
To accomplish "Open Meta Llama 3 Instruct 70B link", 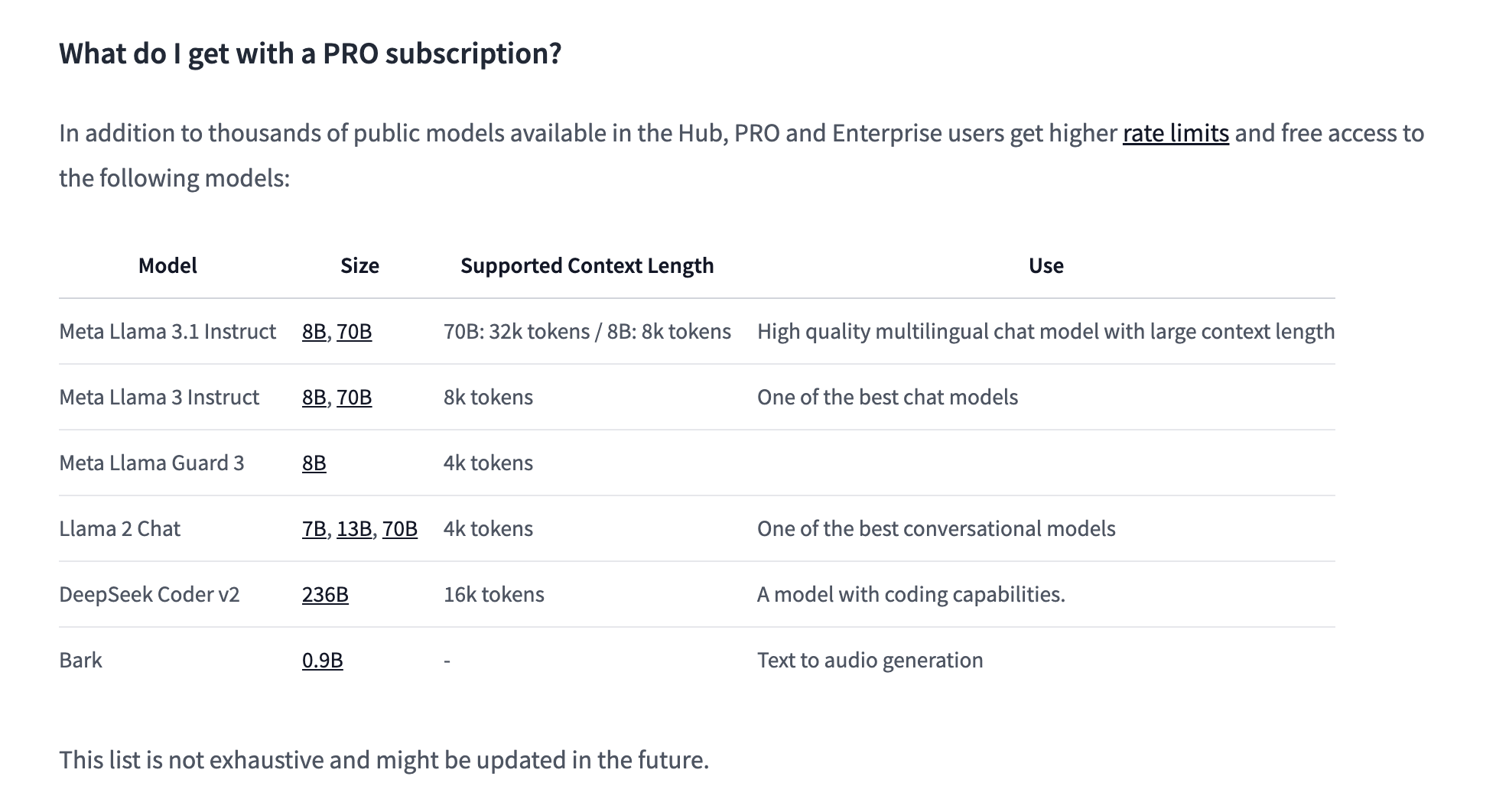I will (354, 397).
